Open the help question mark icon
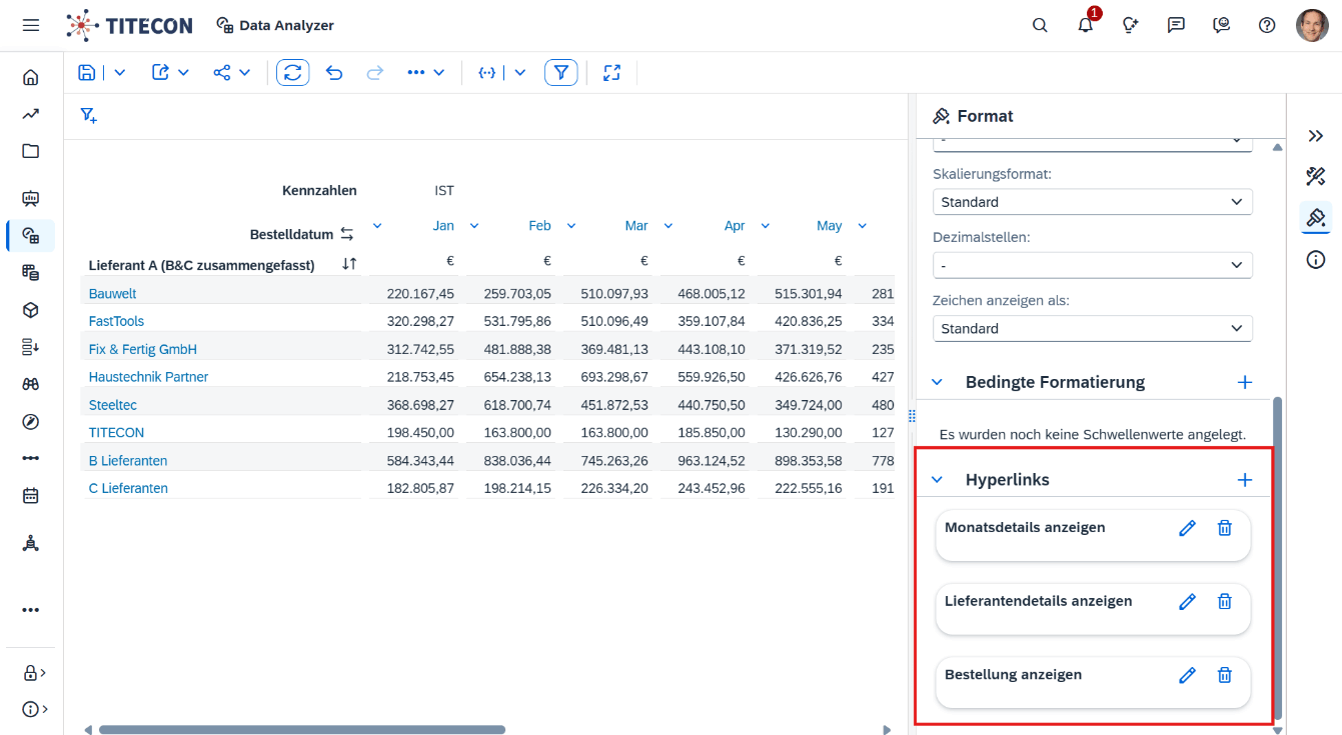The image size is (1342, 735). pyautogui.click(x=1267, y=25)
